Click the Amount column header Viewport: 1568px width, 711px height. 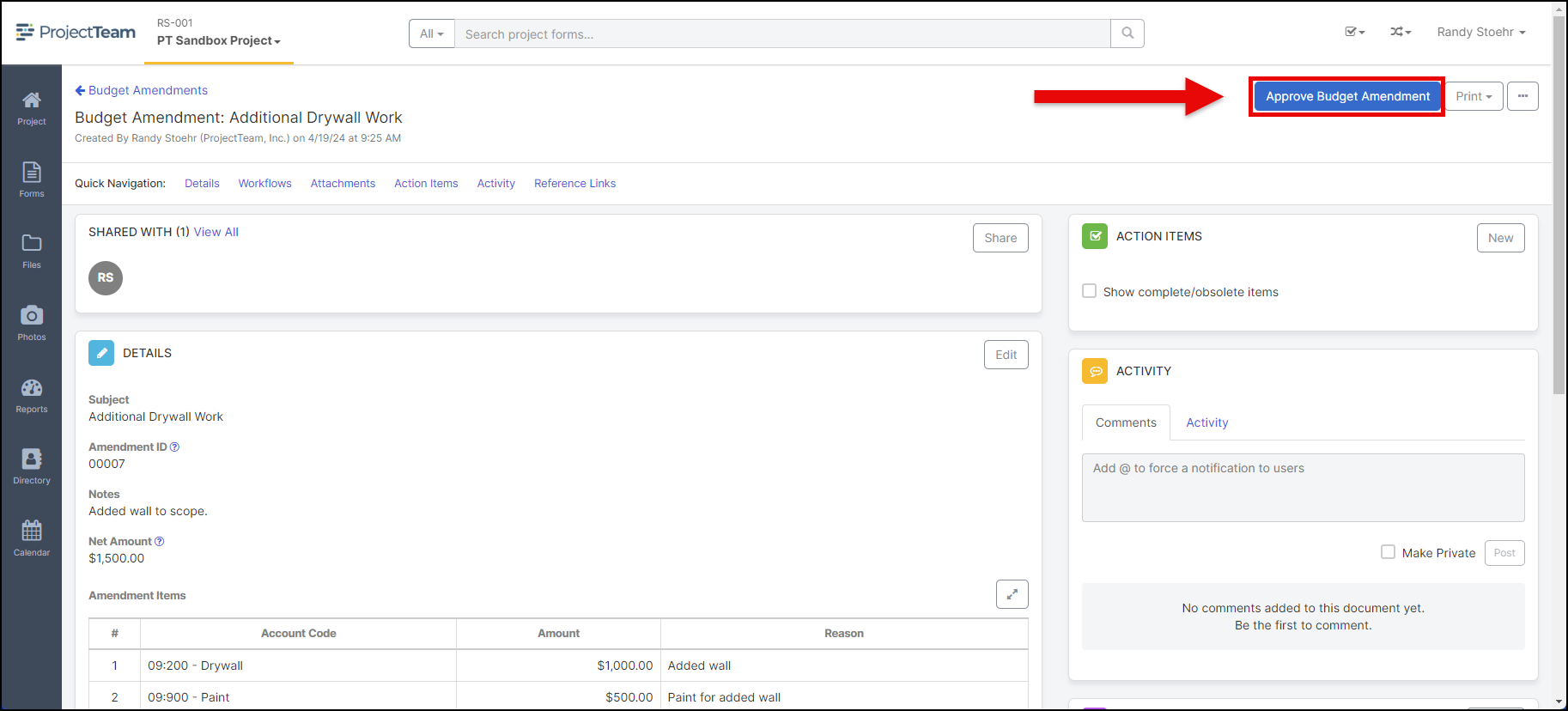[x=559, y=633]
